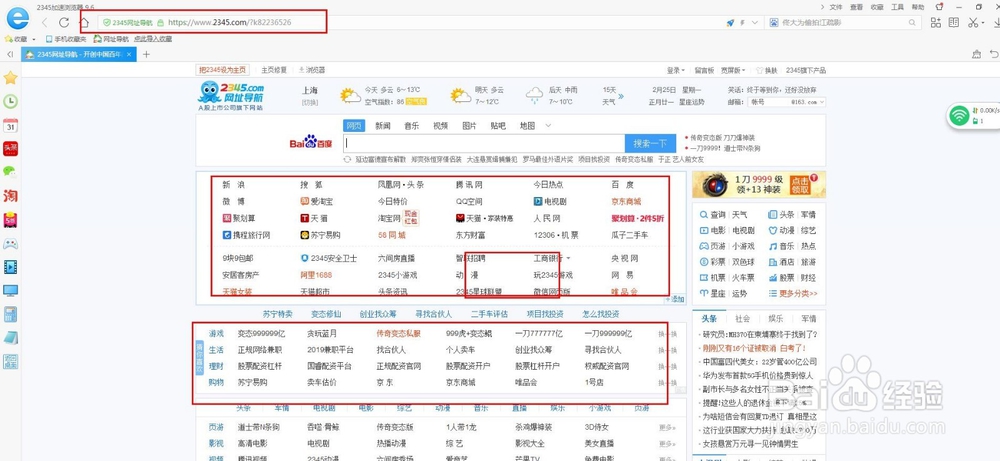This screenshot has width=1000, height=461.
Task: Open the 12306·机票 link
Action: (x=556, y=235)
